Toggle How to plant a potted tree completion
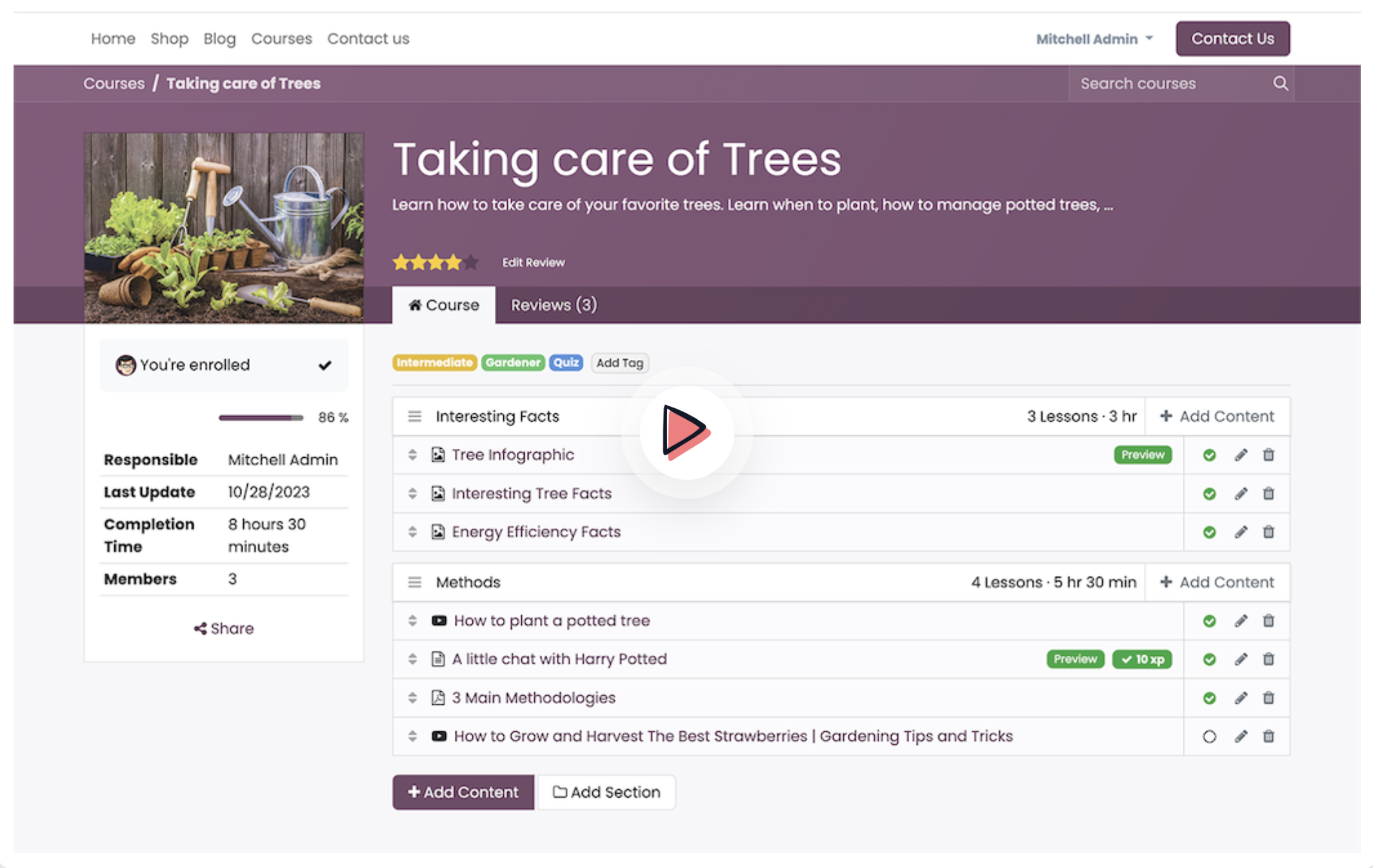Viewport: 1373px width, 868px height. point(1209,621)
